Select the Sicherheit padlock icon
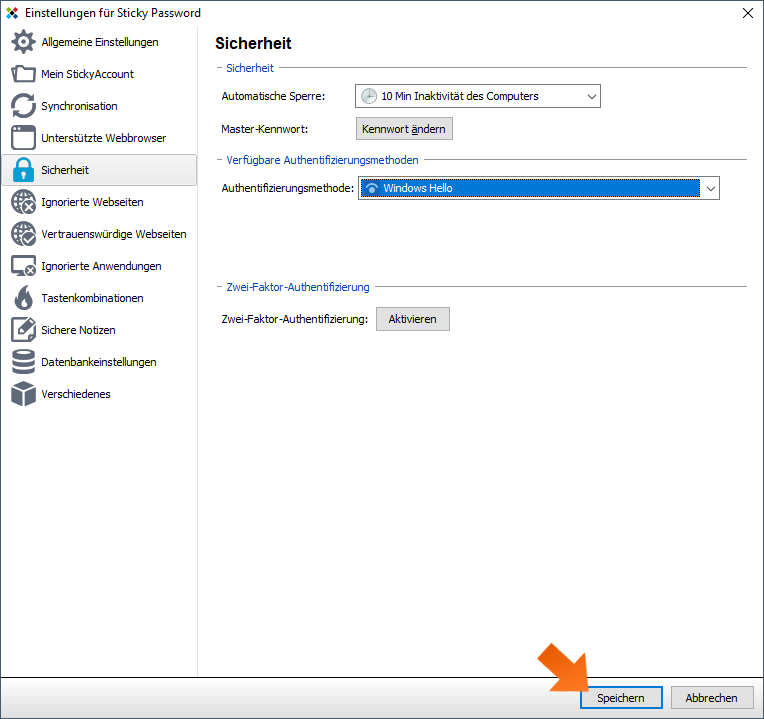The width and height of the screenshot is (764, 719). 23,170
